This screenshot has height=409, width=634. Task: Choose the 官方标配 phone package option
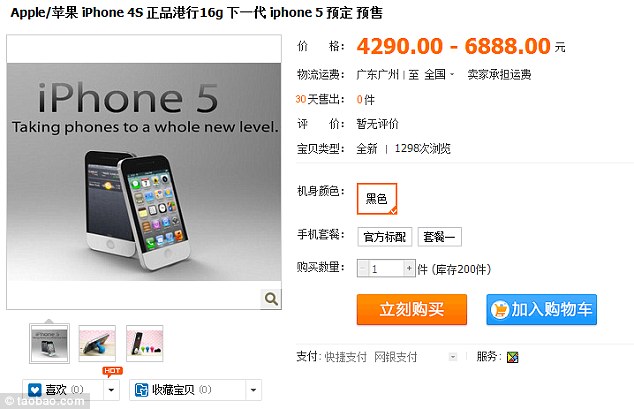point(385,236)
